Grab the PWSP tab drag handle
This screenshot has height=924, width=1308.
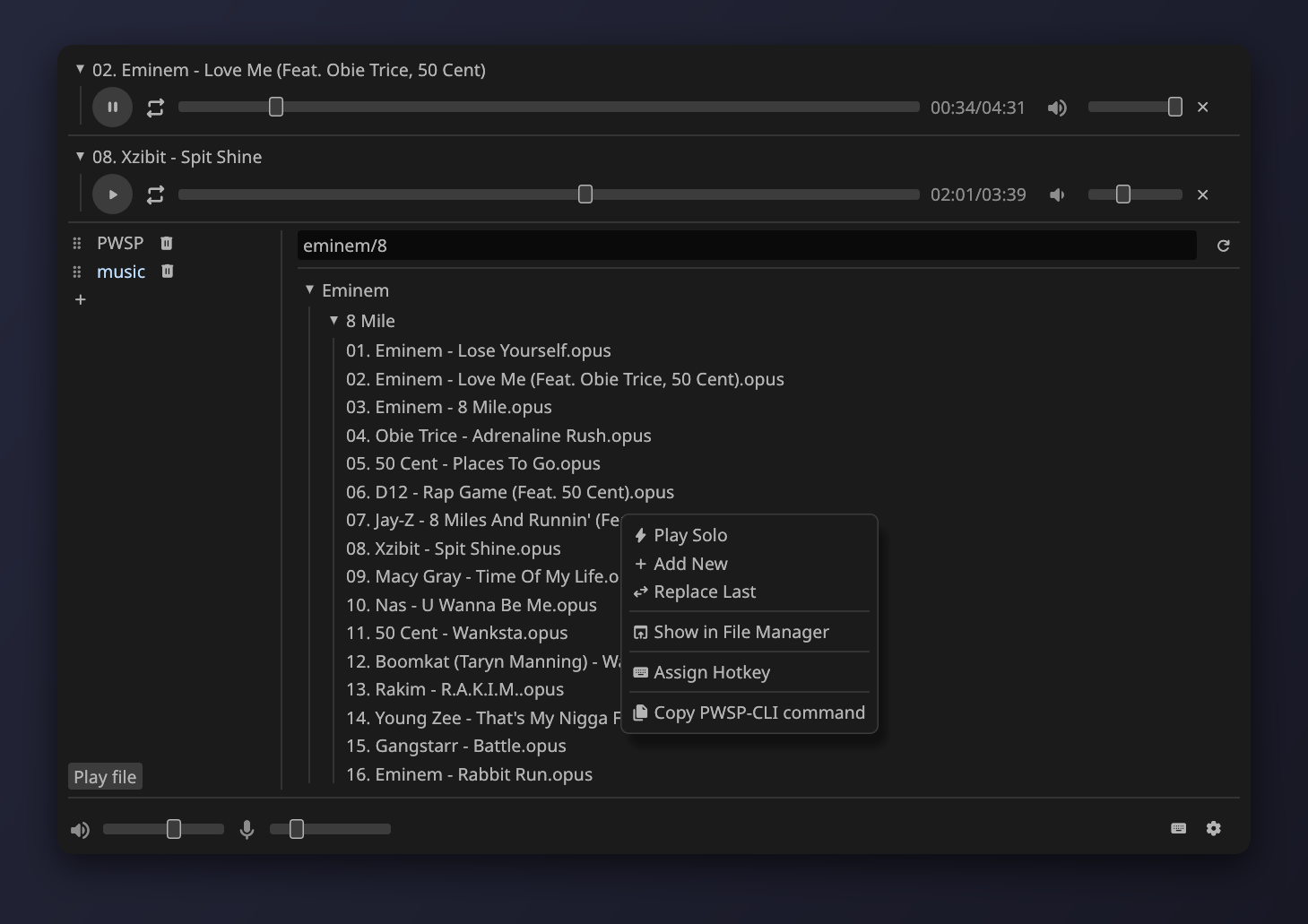[77, 243]
